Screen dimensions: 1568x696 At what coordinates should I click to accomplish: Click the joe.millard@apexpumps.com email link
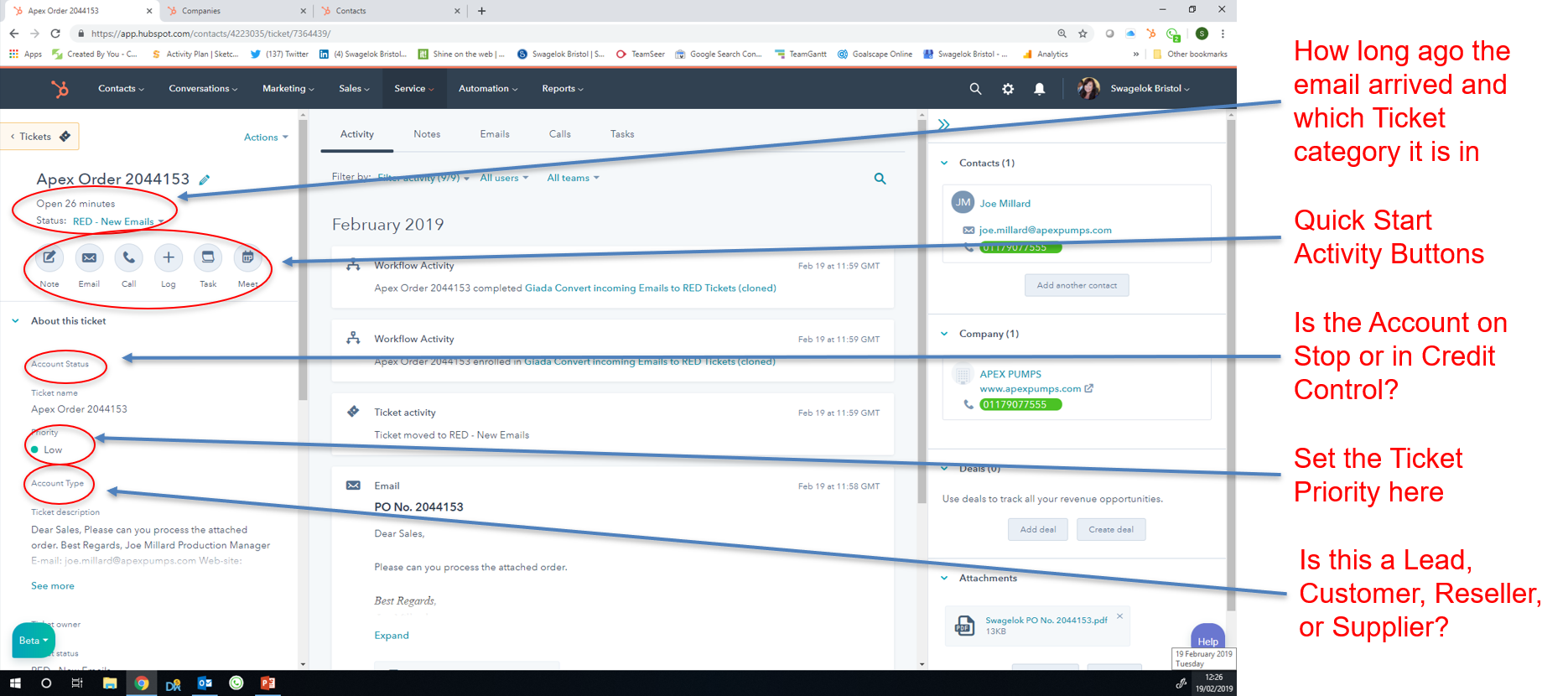[x=1046, y=230]
